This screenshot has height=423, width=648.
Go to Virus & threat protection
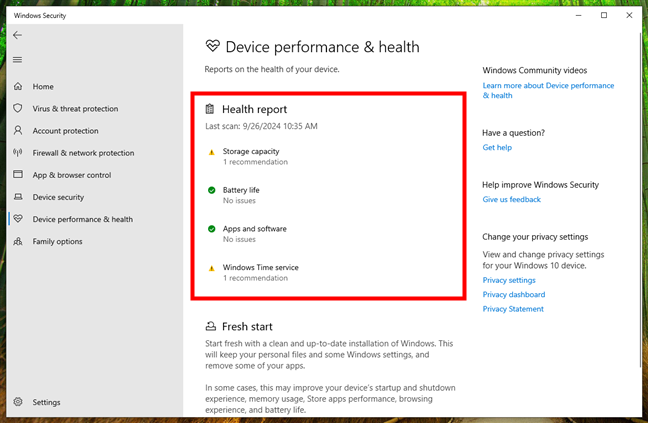click(x=75, y=109)
